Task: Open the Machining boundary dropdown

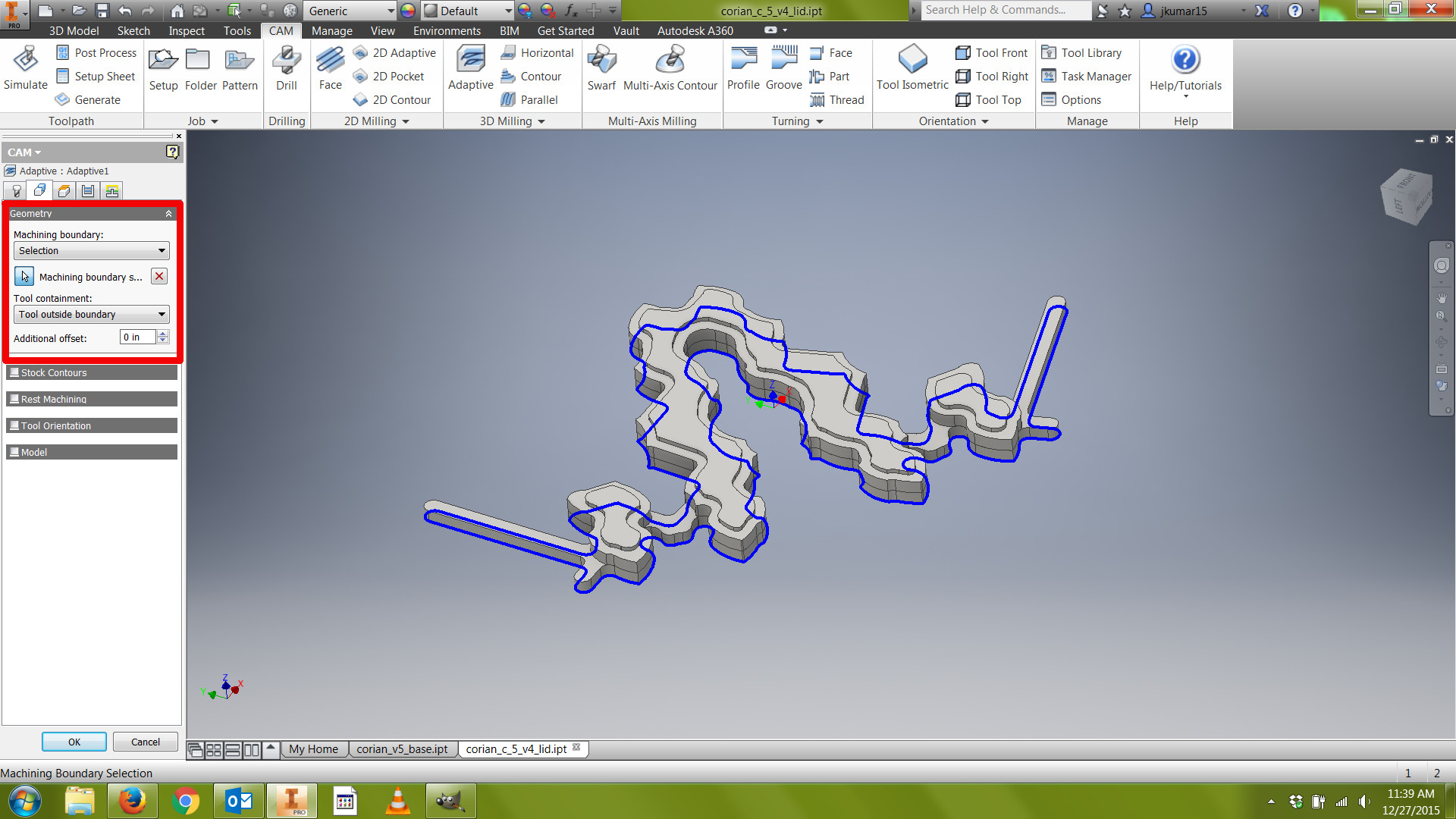Action: [x=91, y=251]
